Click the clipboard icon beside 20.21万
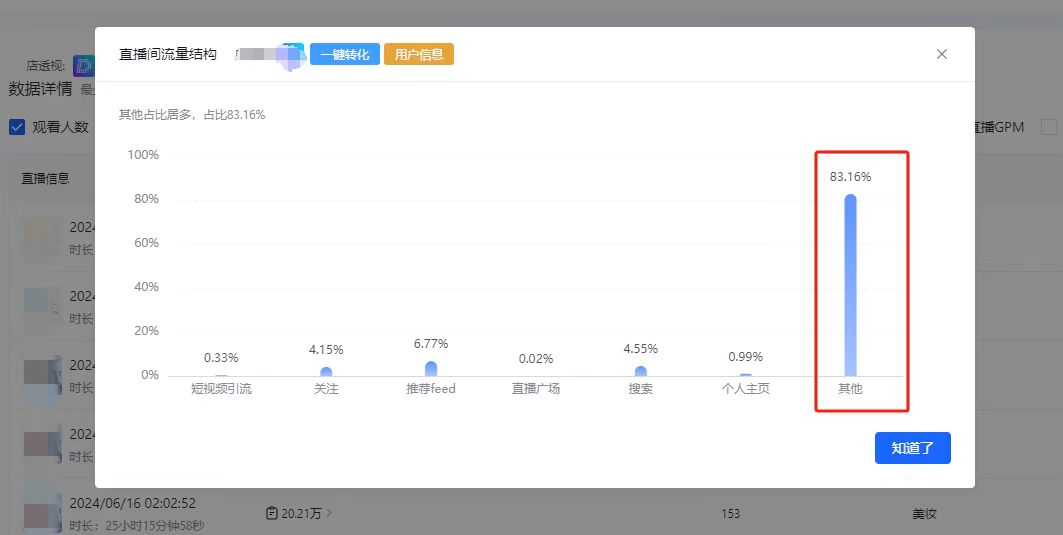The height and width of the screenshot is (535, 1063). click(x=271, y=514)
